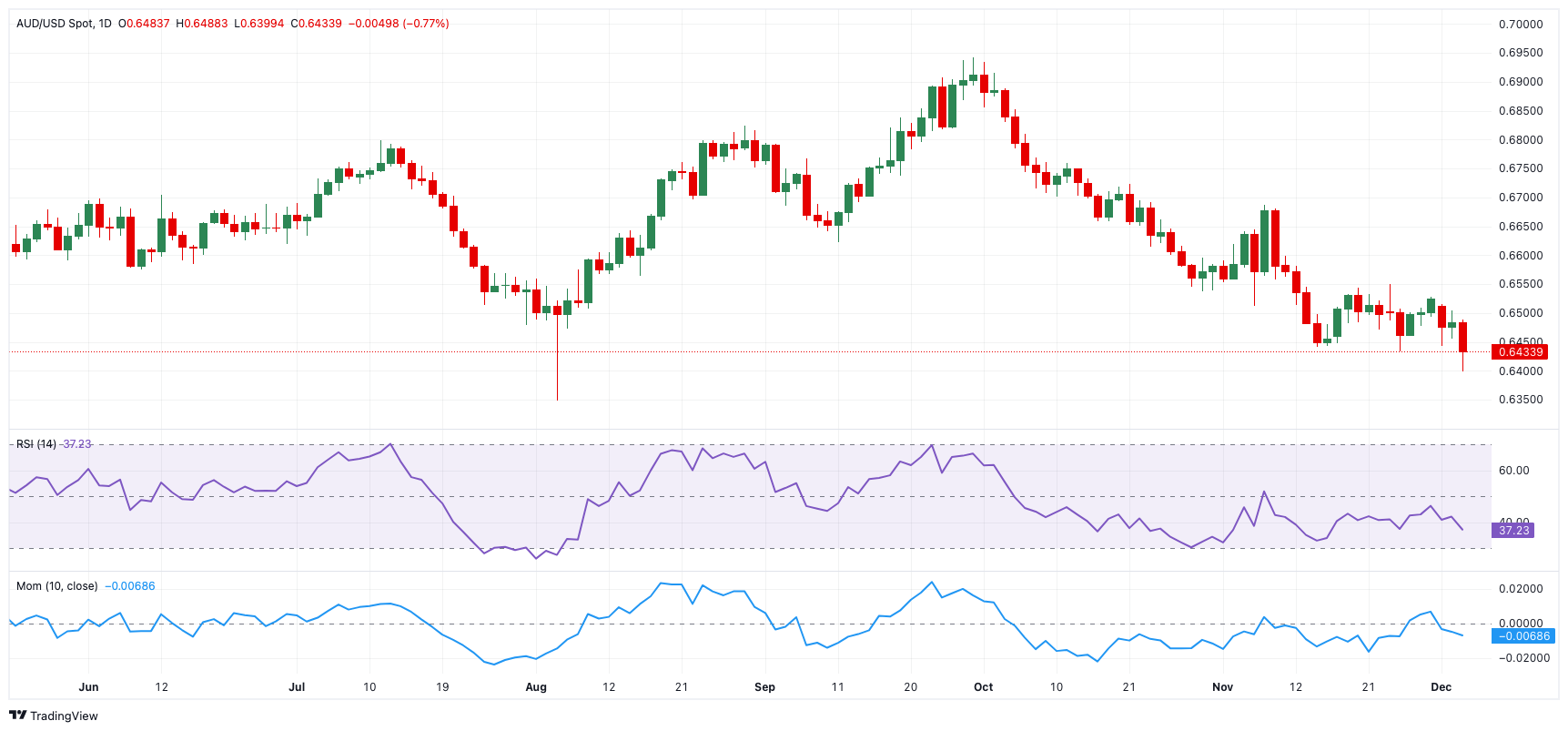Select the Dec label on time axis
1568x731 pixels.
[x=1441, y=687]
